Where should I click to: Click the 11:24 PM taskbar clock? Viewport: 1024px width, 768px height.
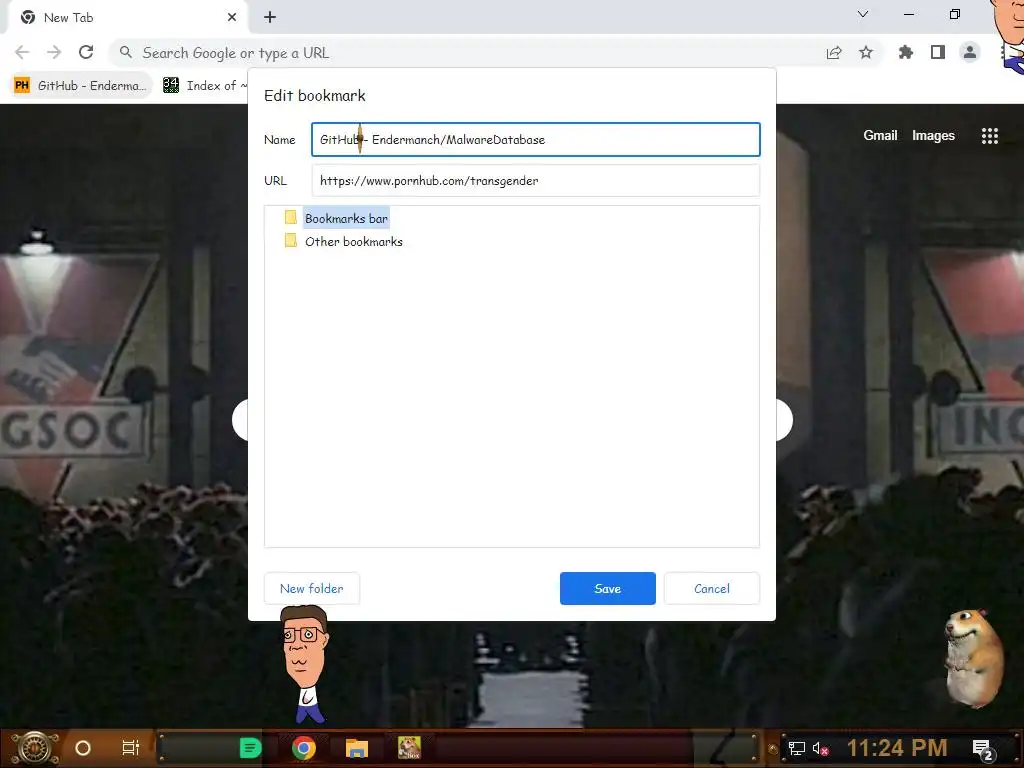pyautogui.click(x=897, y=748)
